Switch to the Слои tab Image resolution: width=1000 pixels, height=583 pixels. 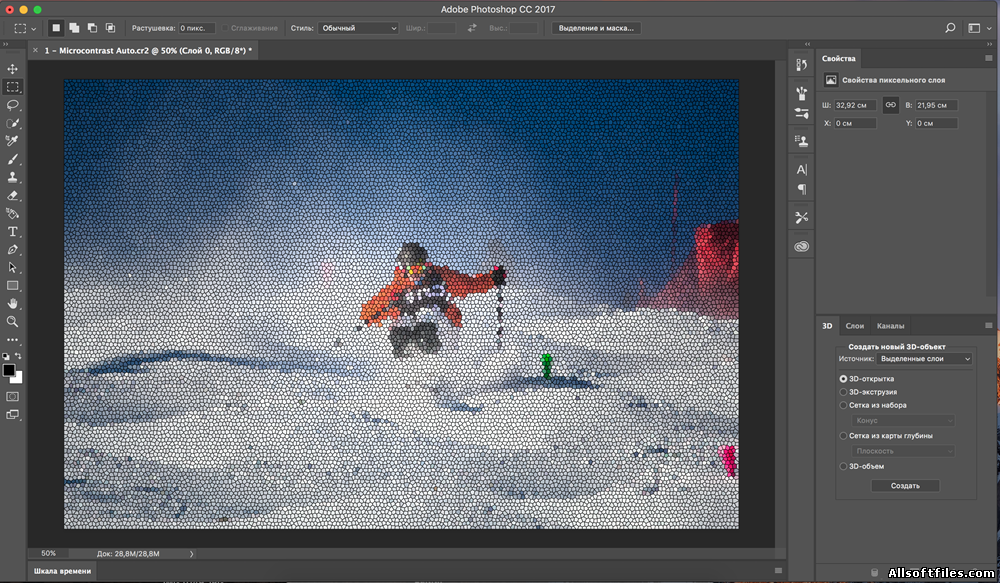pos(855,326)
